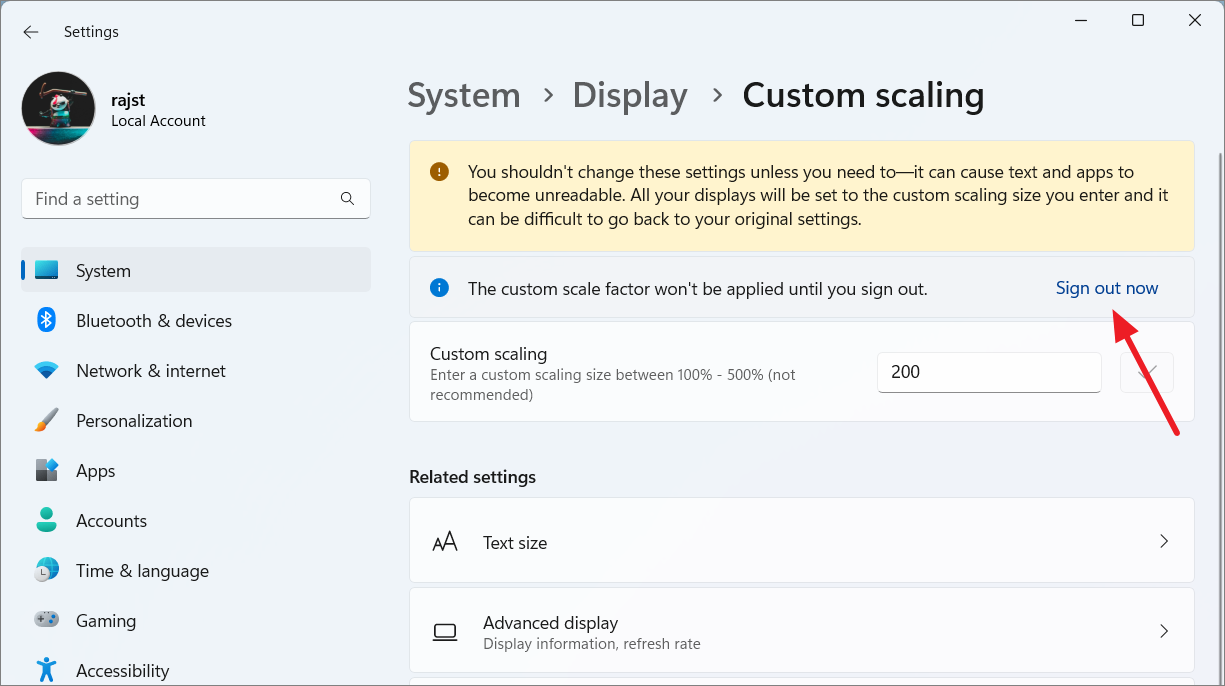Open Advanced display via its chevron
This screenshot has width=1225, height=686.
pyautogui.click(x=1163, y=631)
